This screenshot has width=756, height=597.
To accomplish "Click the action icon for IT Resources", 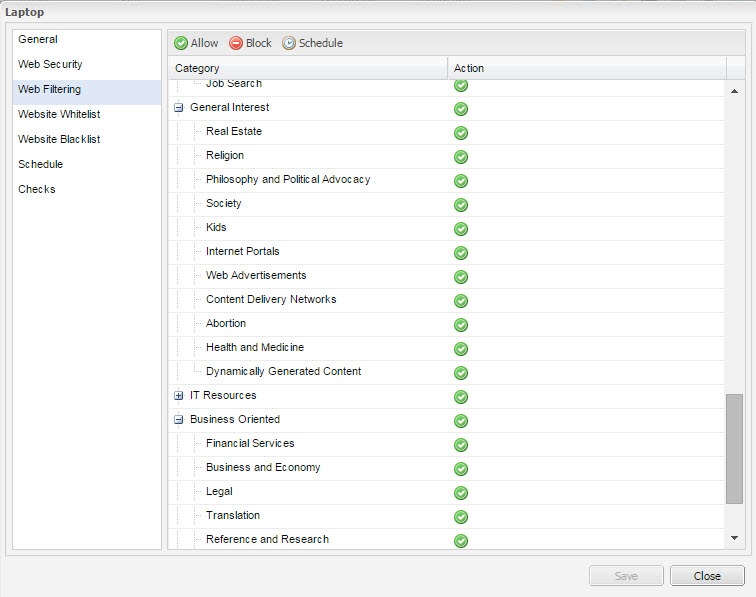I will tap(461, 397).
